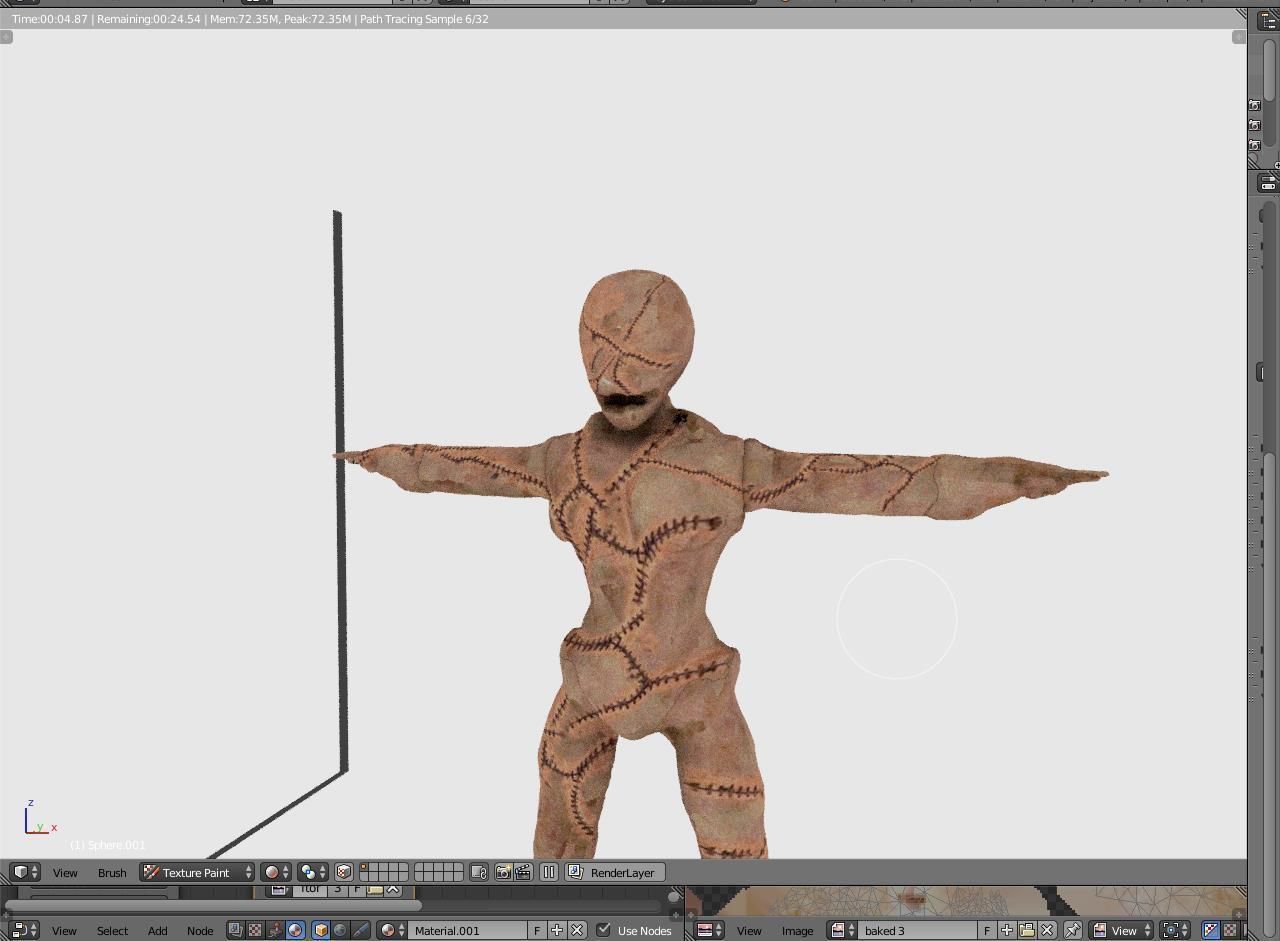
Task: Unlink the baked 3 image
Action: 1045,930
